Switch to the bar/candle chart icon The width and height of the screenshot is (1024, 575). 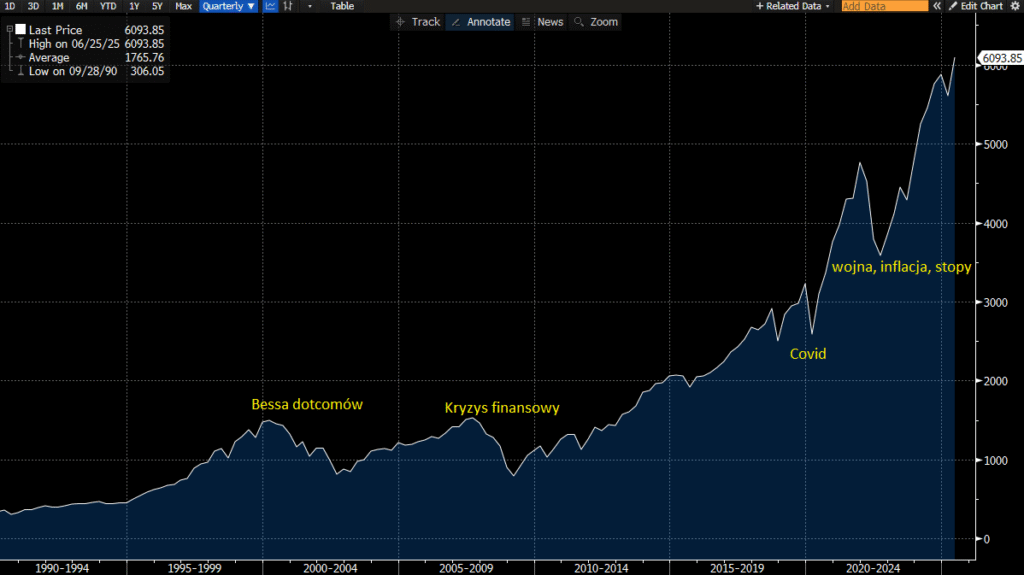point(288,6)
